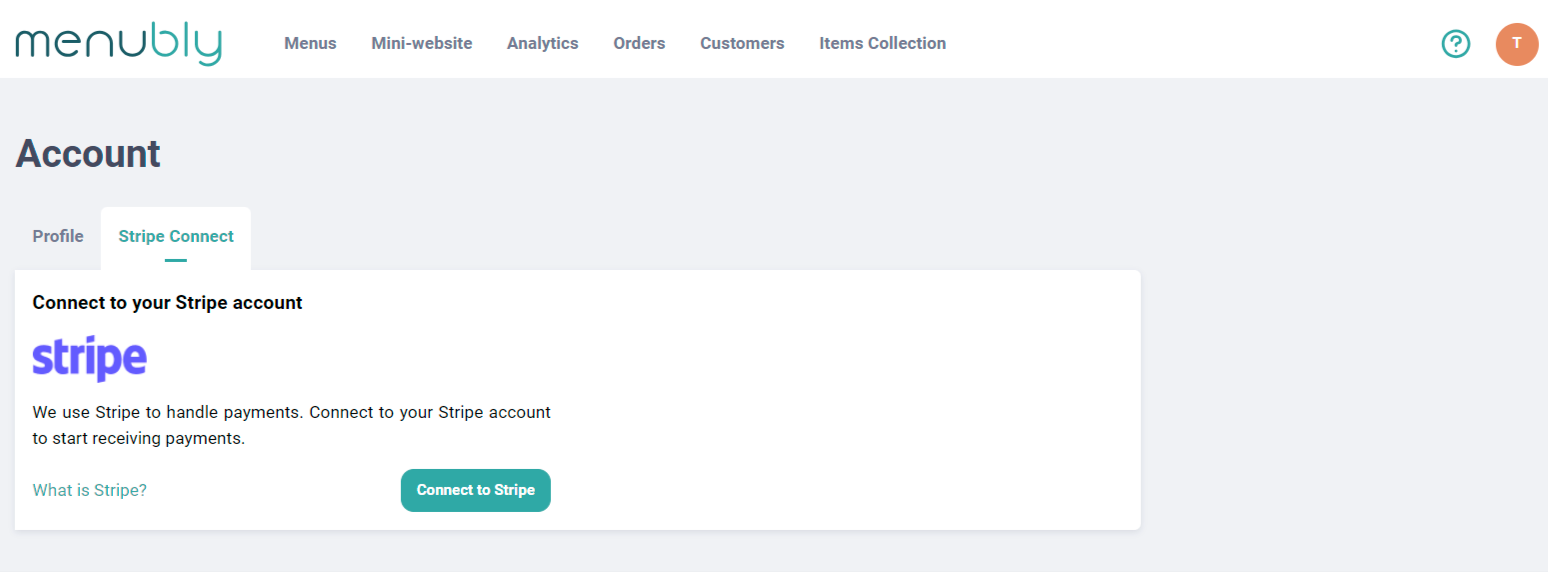
Task: Open the user avatar "T" menu
Action: [x=1516, y=44]
